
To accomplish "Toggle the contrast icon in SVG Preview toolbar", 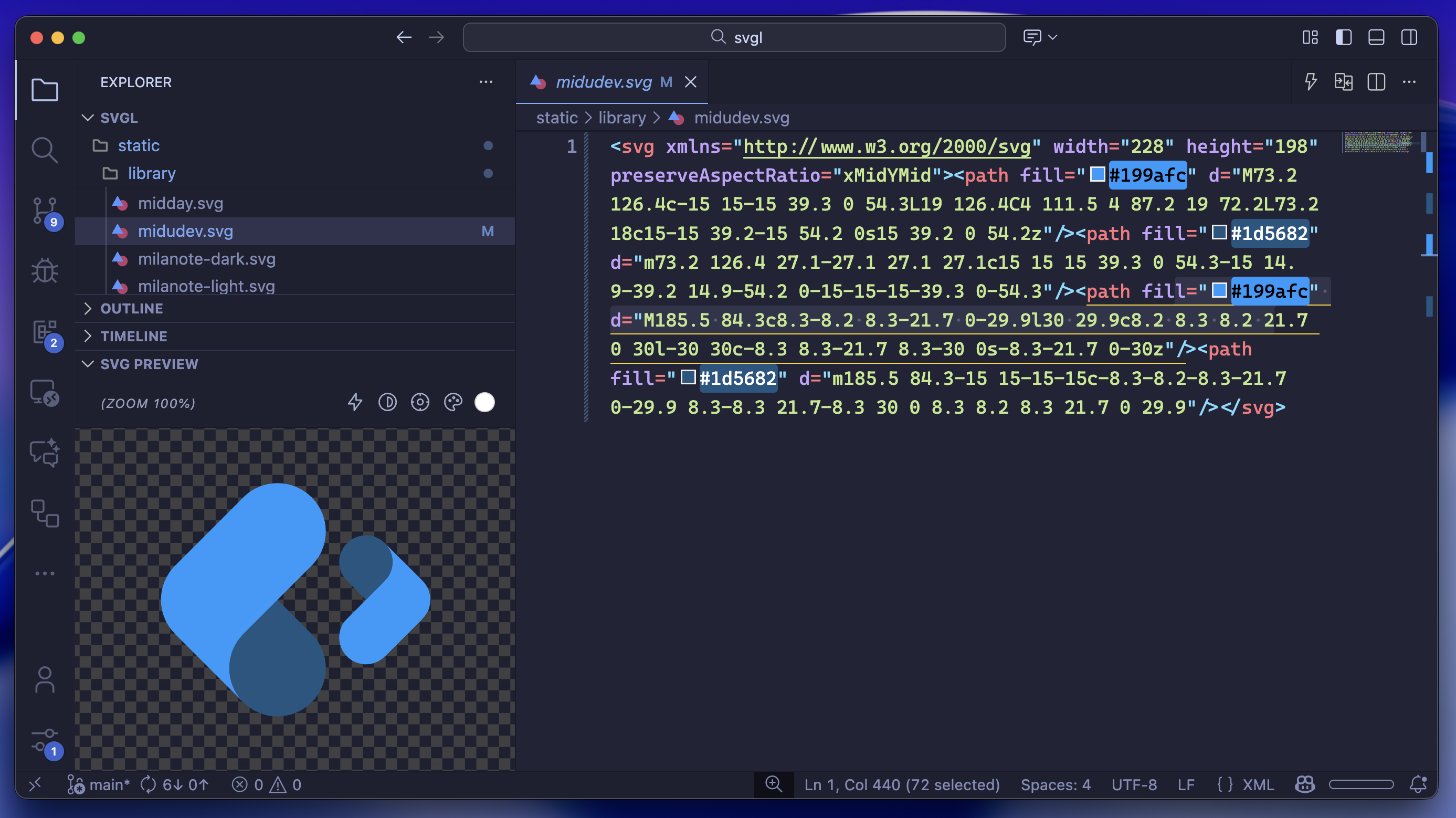I will tap(388, 402).
